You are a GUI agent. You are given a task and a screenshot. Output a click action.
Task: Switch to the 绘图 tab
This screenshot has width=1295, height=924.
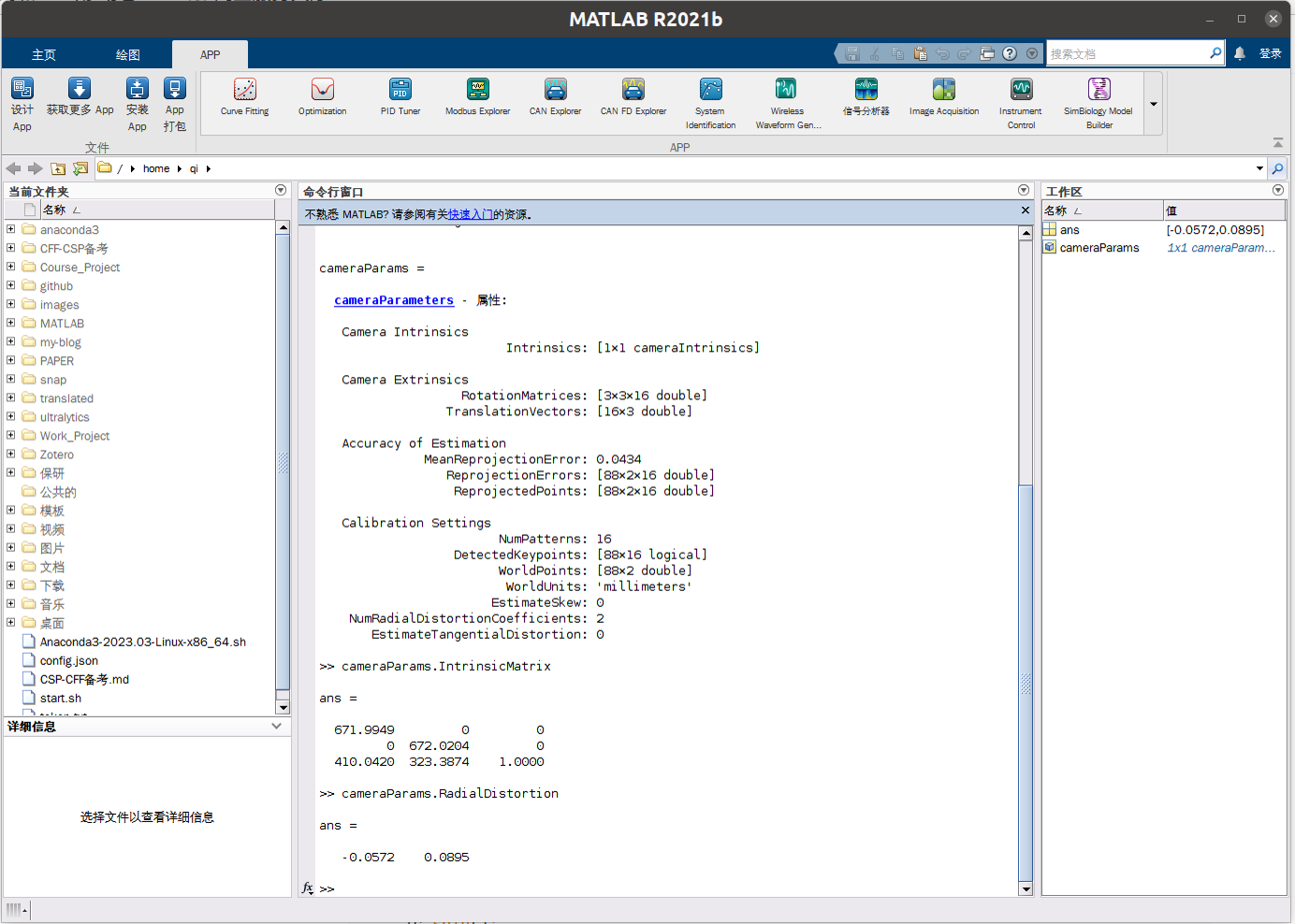pos(128,55)
